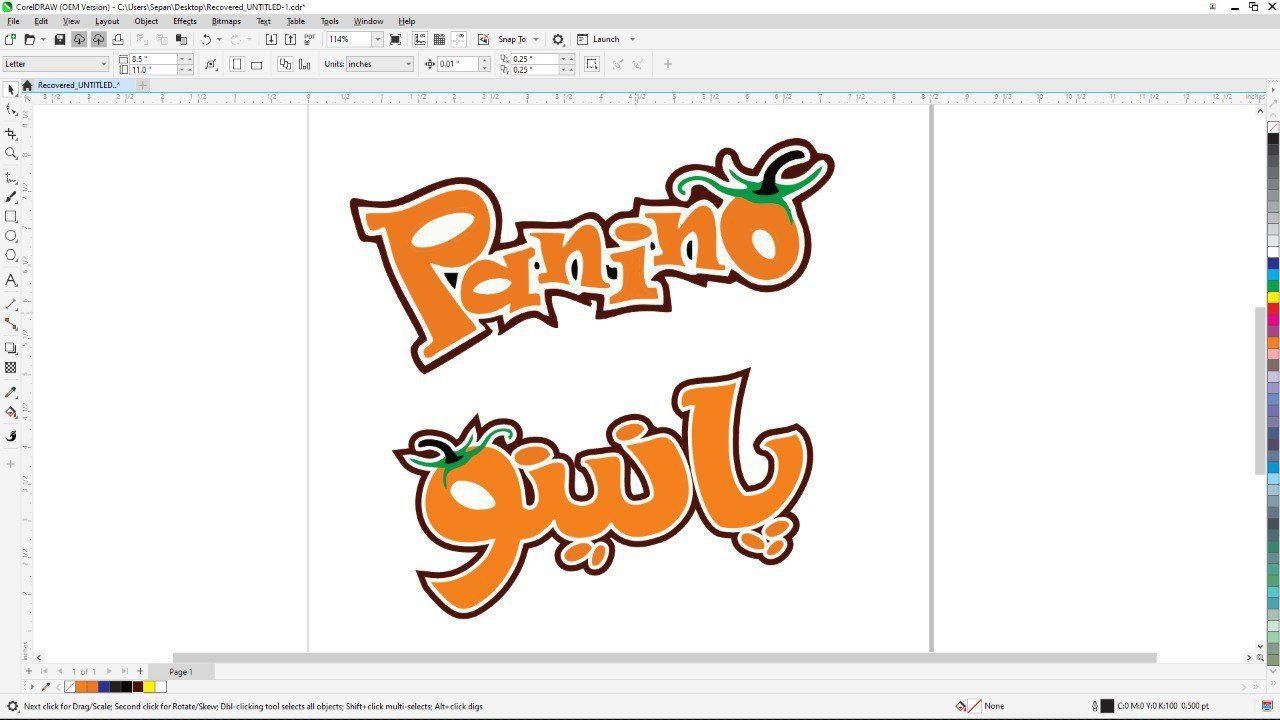Open the Bitmaps menu
This screenshot has height=720, width=1280.
pos(226,21)
